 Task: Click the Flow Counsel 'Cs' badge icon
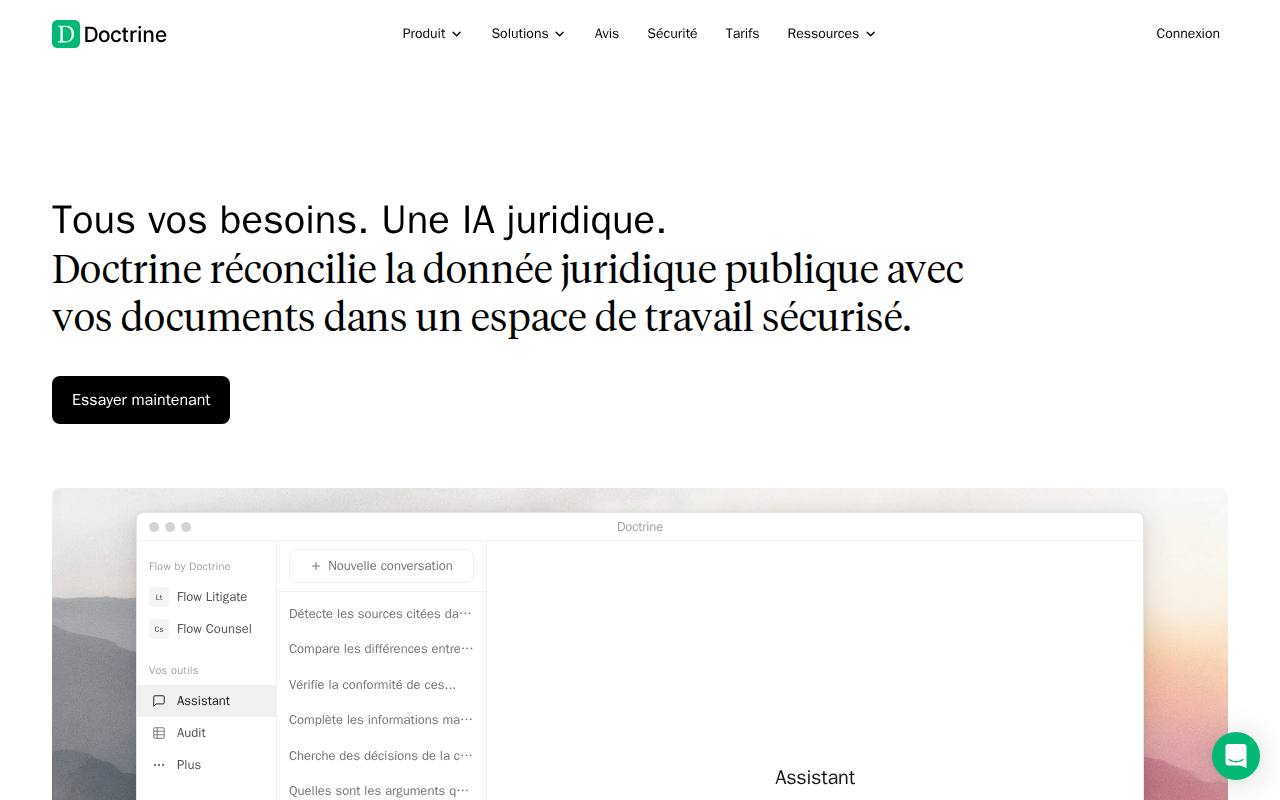coord(159,629)
